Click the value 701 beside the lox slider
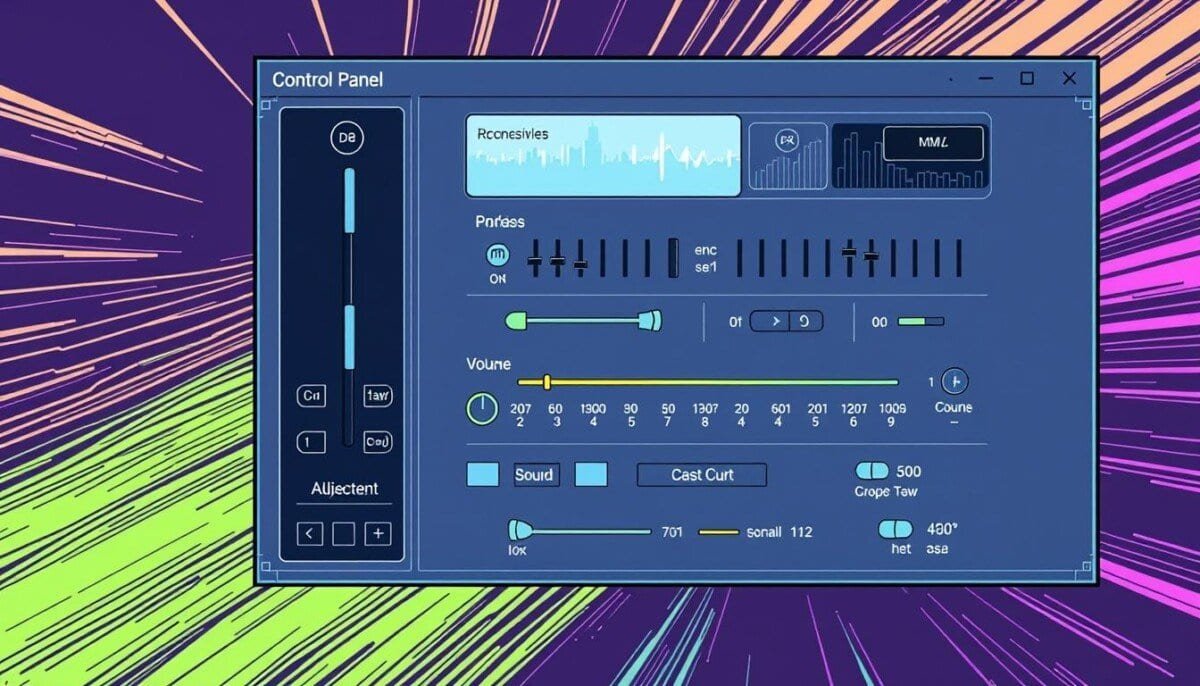 pos(672,533)
